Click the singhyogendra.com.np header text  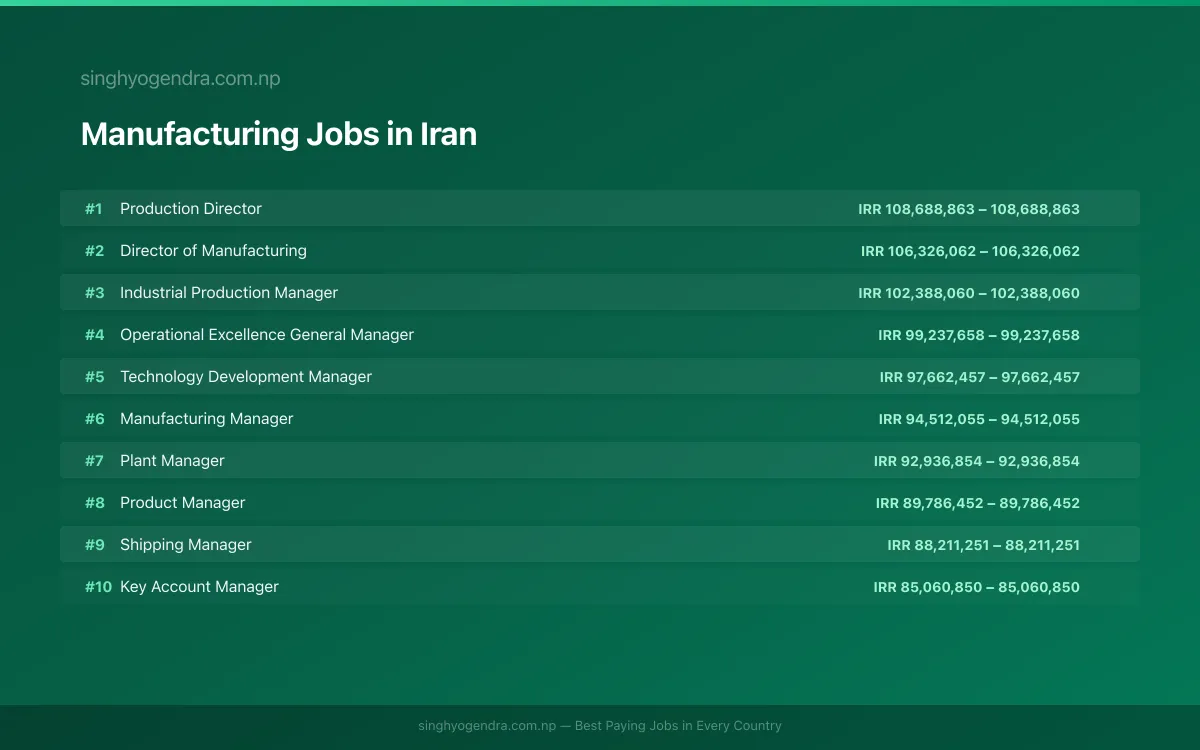click(180, 79)
